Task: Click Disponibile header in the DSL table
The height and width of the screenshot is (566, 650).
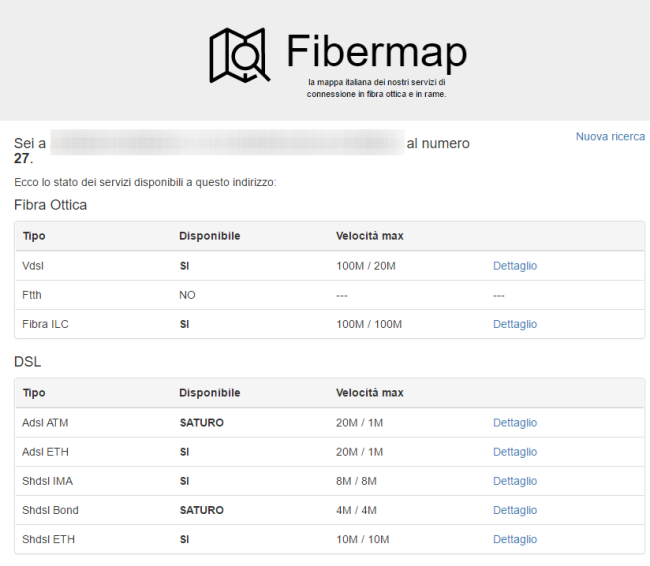Action: (209, 393)
